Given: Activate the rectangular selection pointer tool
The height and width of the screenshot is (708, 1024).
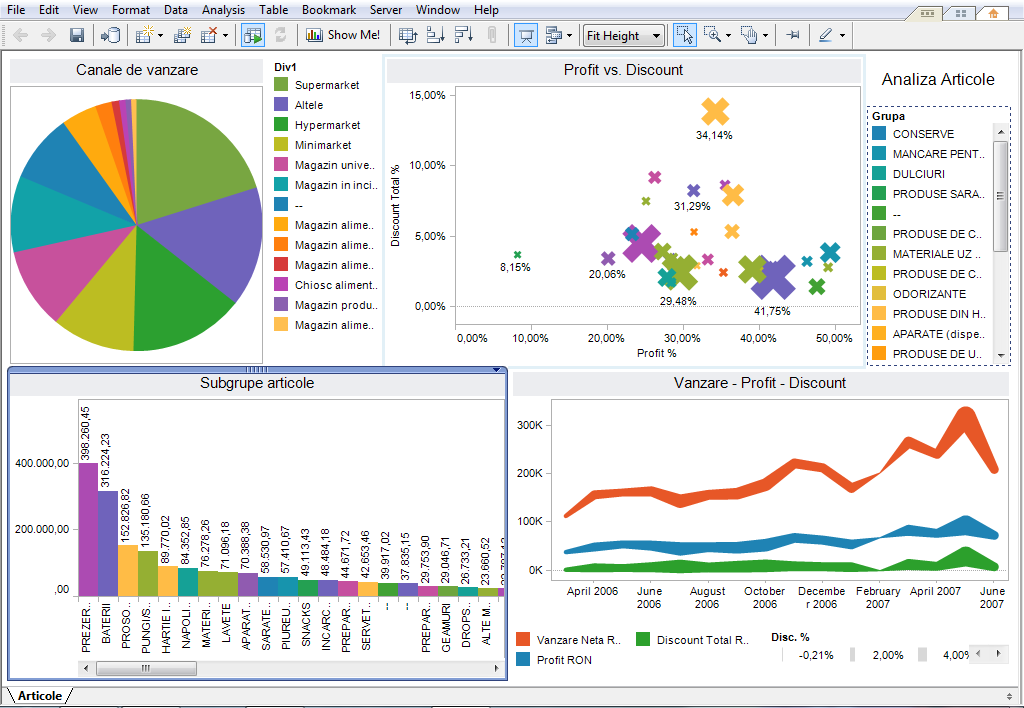Looking at the screenshot, I should pyautogui.click(x=684, y=35).
